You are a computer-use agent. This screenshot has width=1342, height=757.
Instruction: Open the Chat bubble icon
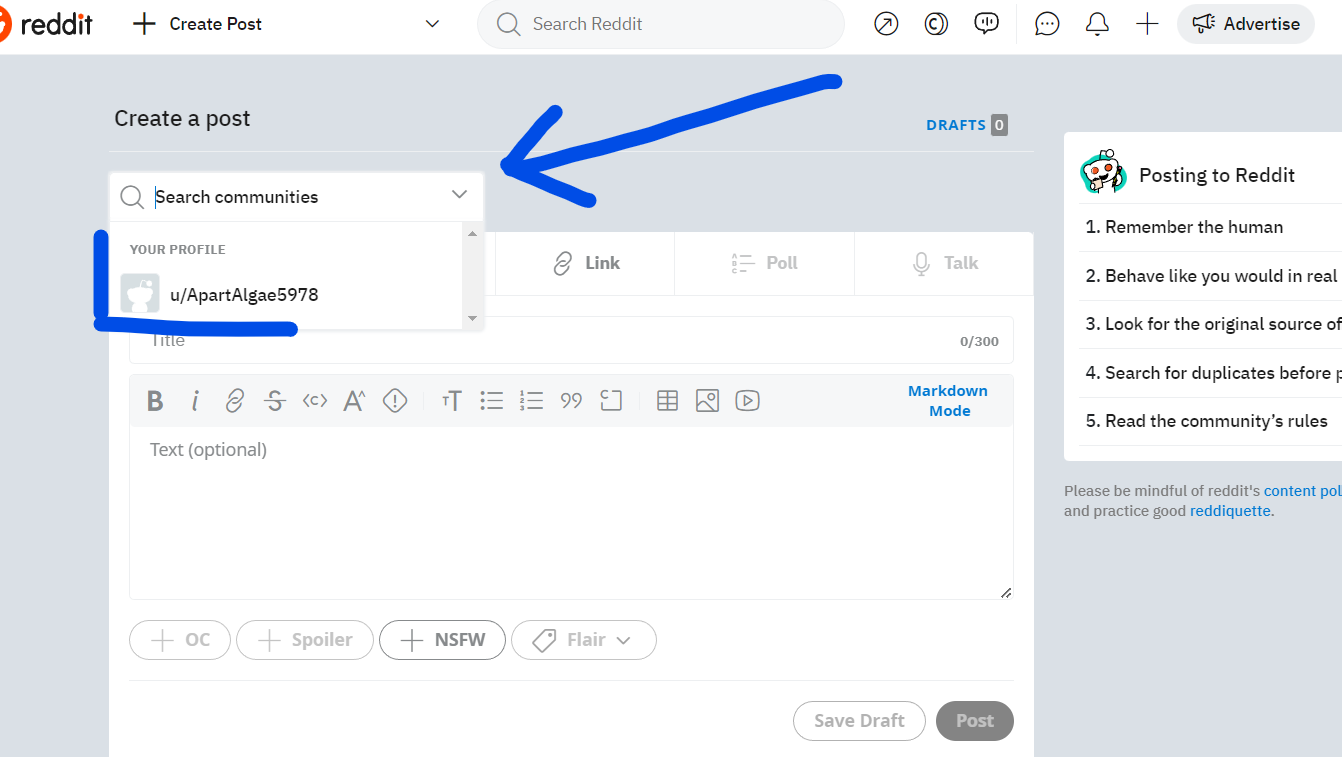(x=1047, y=24)
